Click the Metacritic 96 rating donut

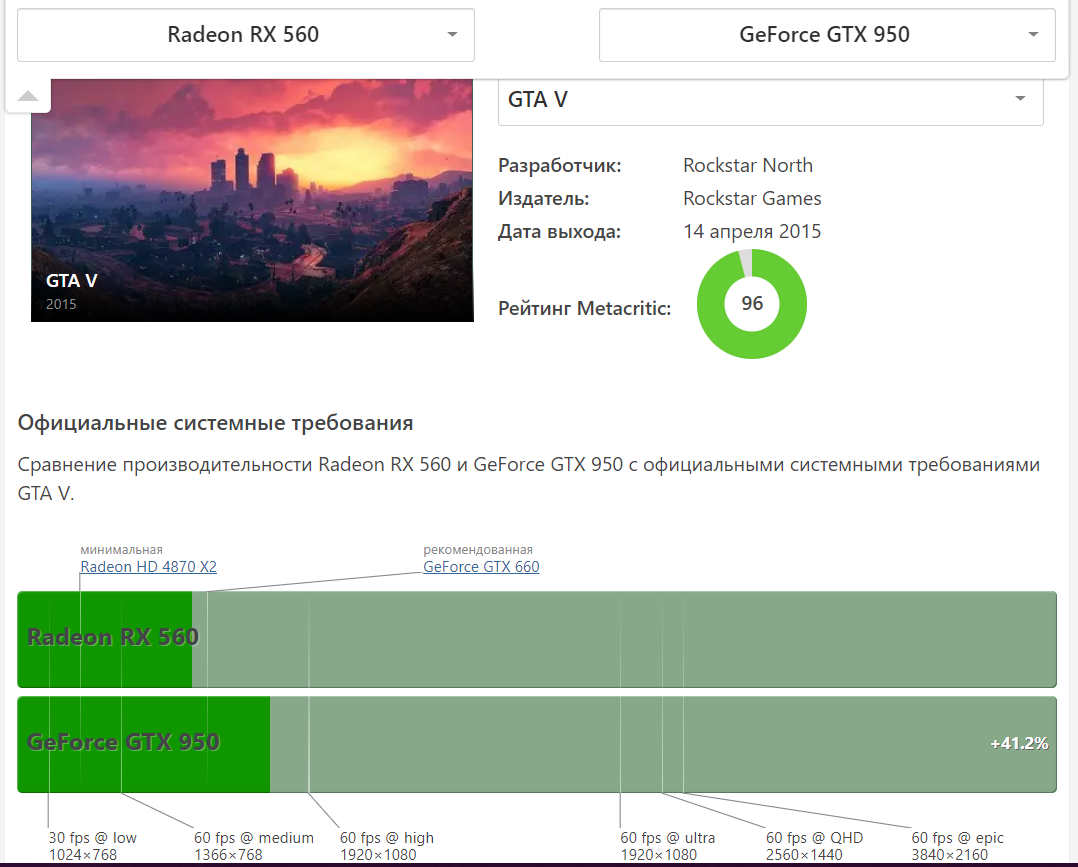click(x=751, y=304)
